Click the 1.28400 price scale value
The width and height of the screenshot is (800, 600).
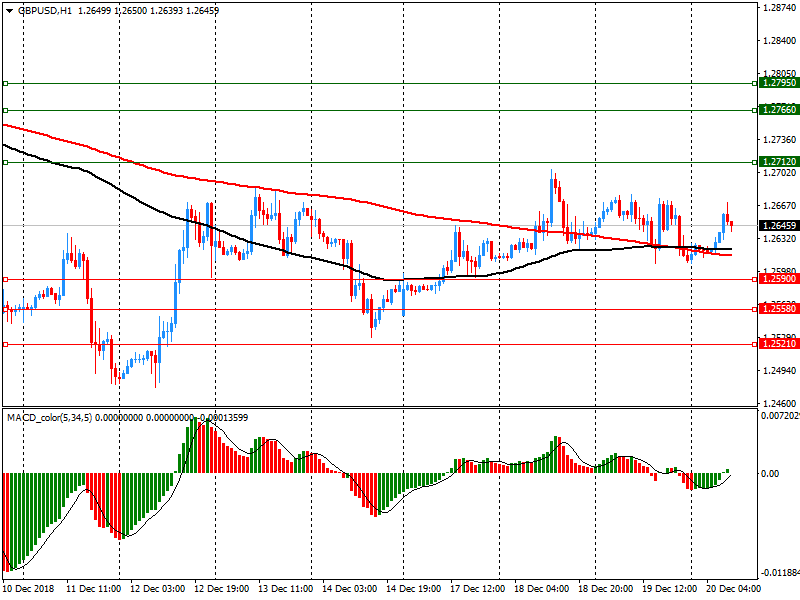(779, 40)
